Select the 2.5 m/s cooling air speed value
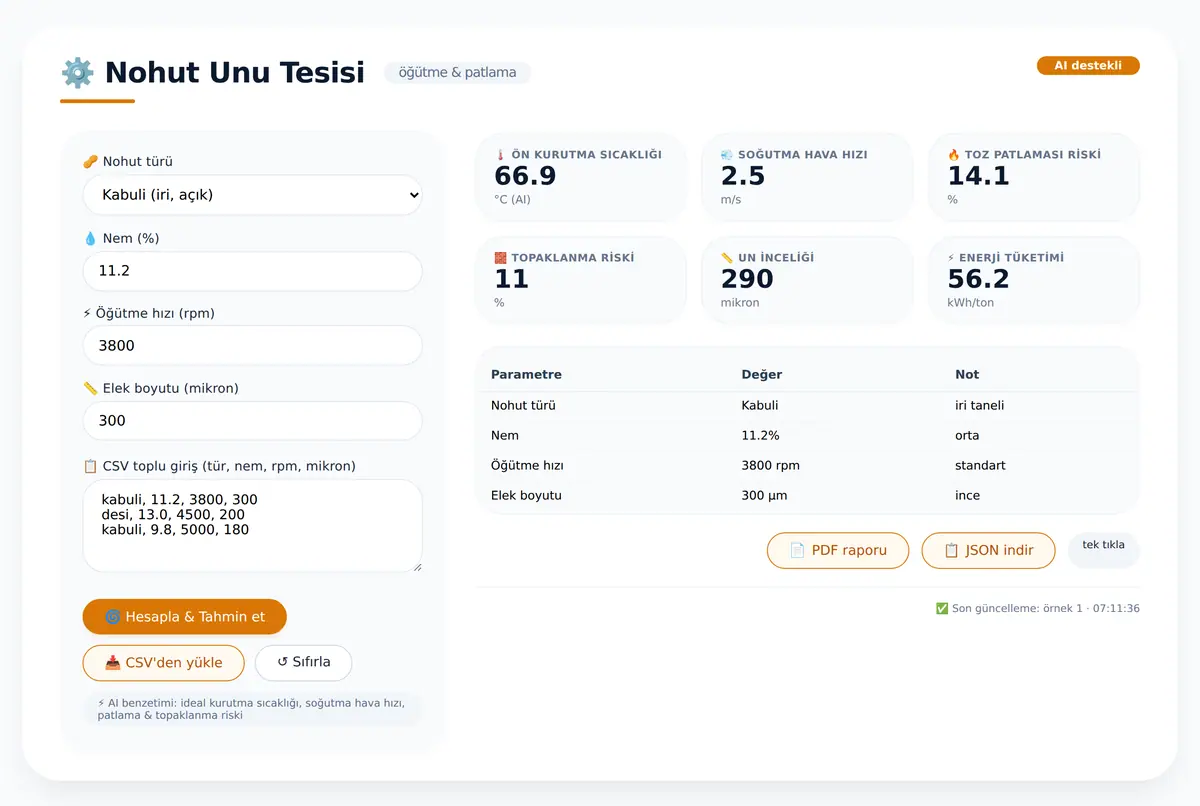 point(743,177)
